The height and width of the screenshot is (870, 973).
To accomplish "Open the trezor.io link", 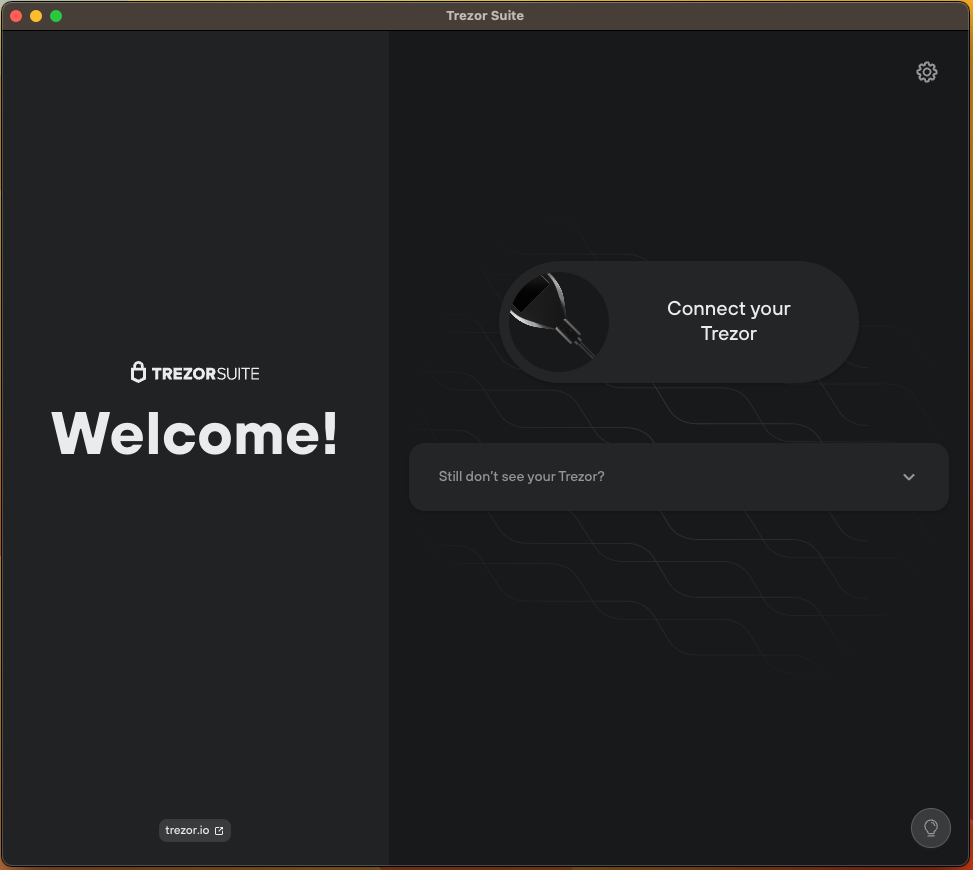I will pos(187,831).
